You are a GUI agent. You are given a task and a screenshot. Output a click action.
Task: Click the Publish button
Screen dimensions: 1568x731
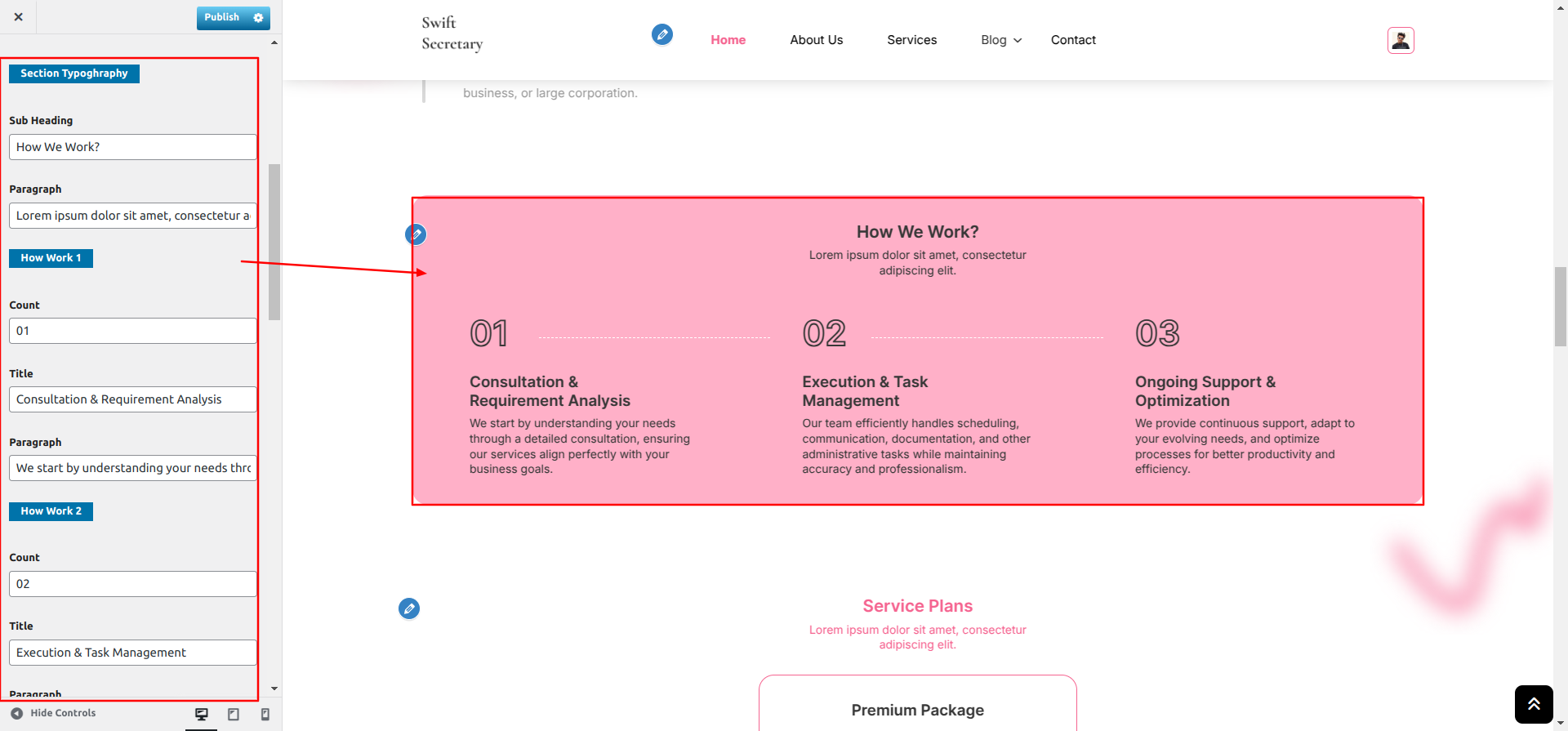(x=221, y=17)
